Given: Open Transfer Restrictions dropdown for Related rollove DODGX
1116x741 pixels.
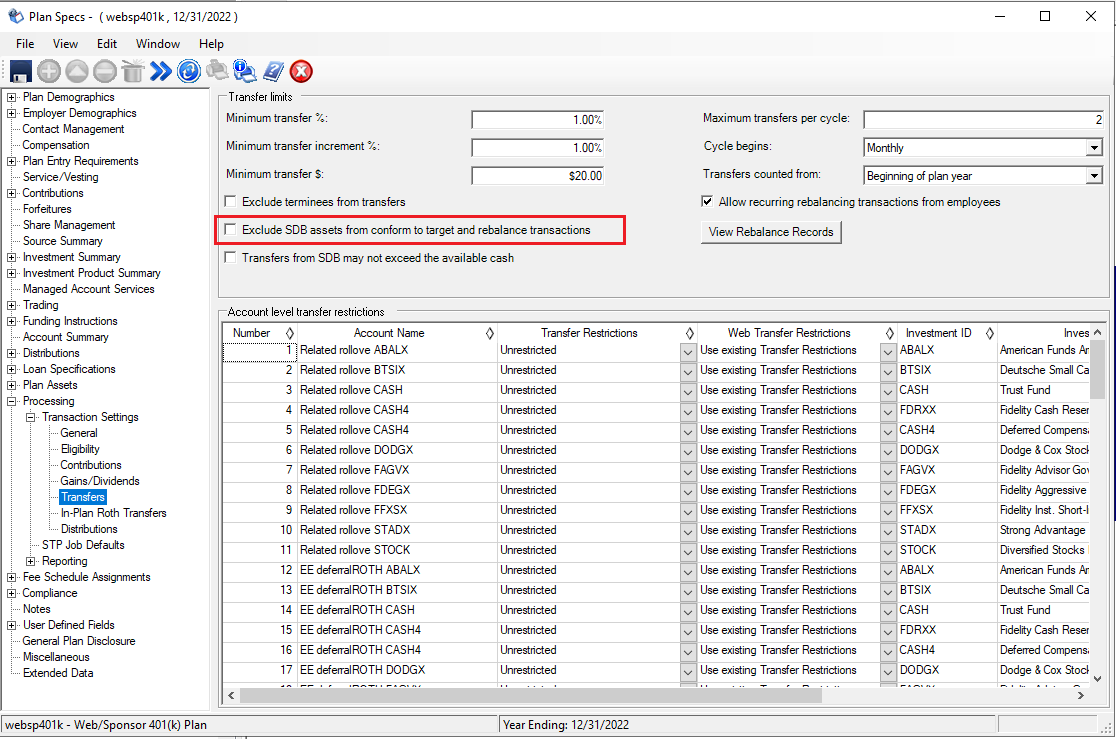Looking at the screenshot, I should [x=688, y=451].
